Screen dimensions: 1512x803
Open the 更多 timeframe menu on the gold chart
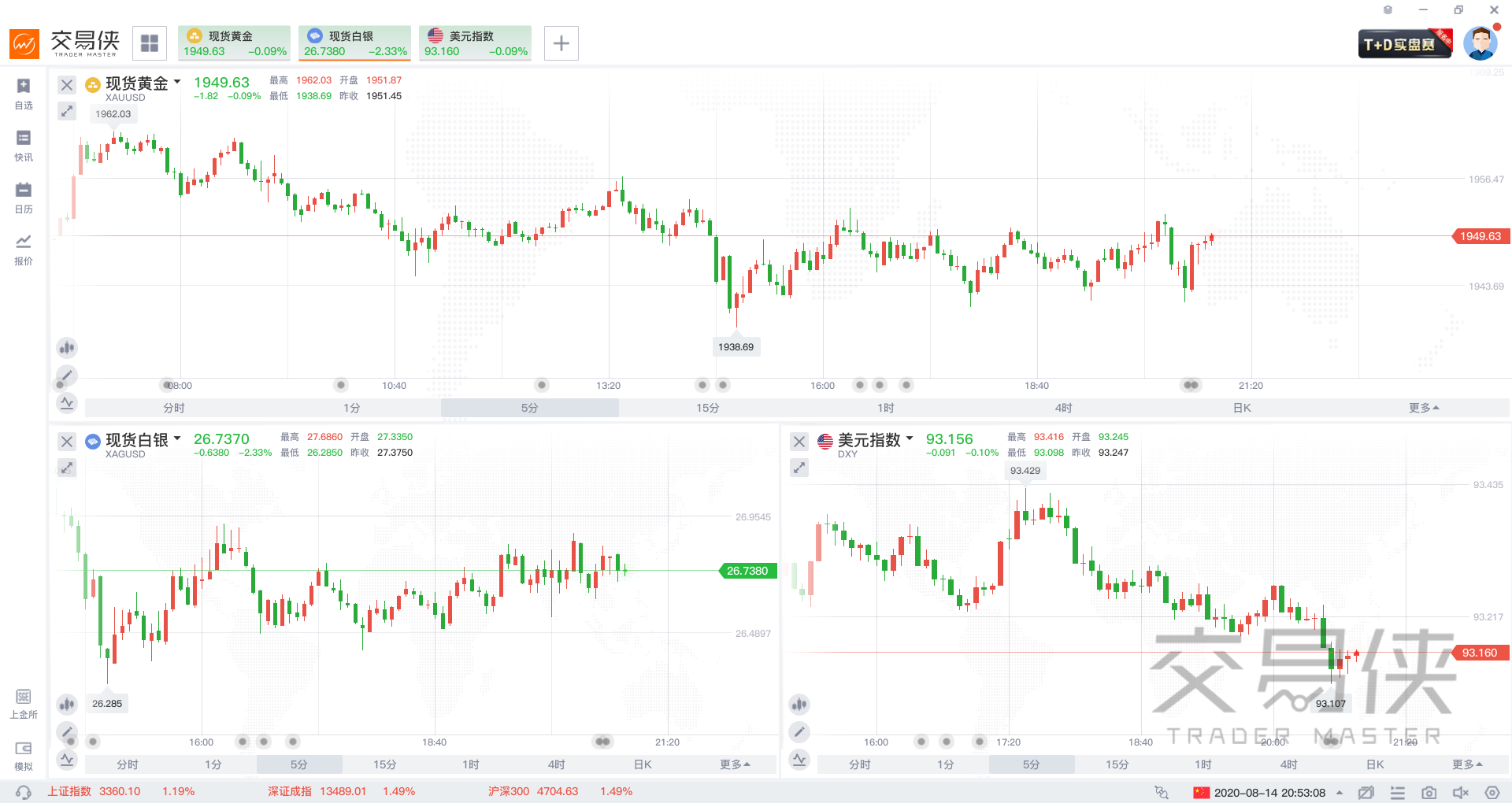[x=1423, y=408]
